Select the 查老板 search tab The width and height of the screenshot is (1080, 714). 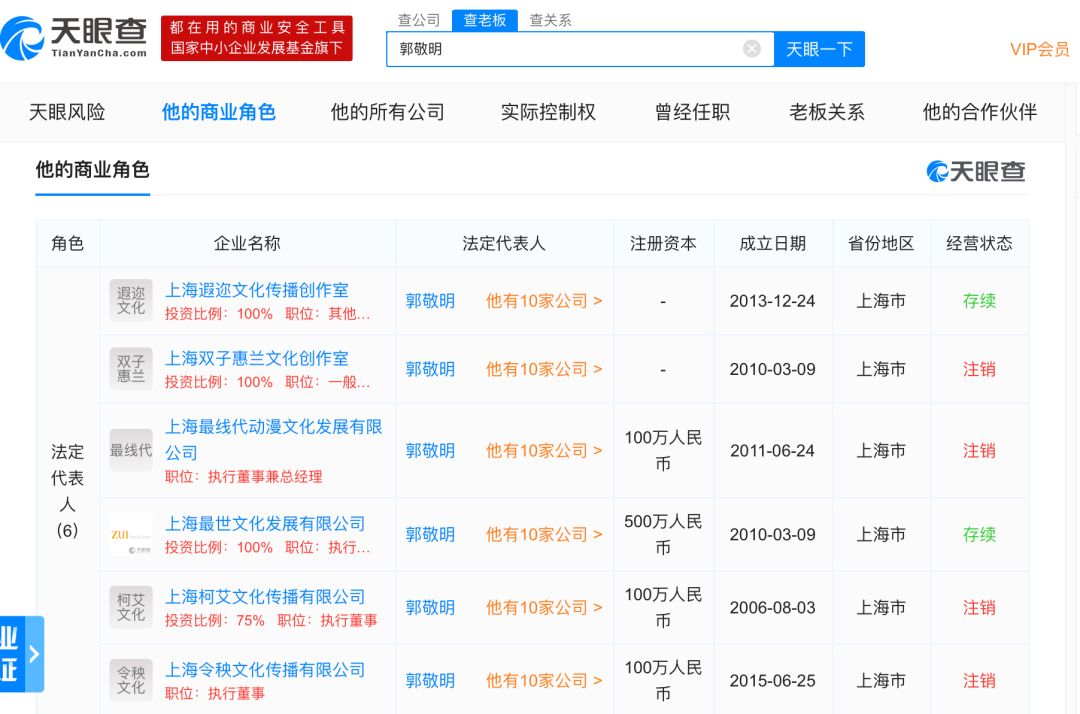(485, 20)
